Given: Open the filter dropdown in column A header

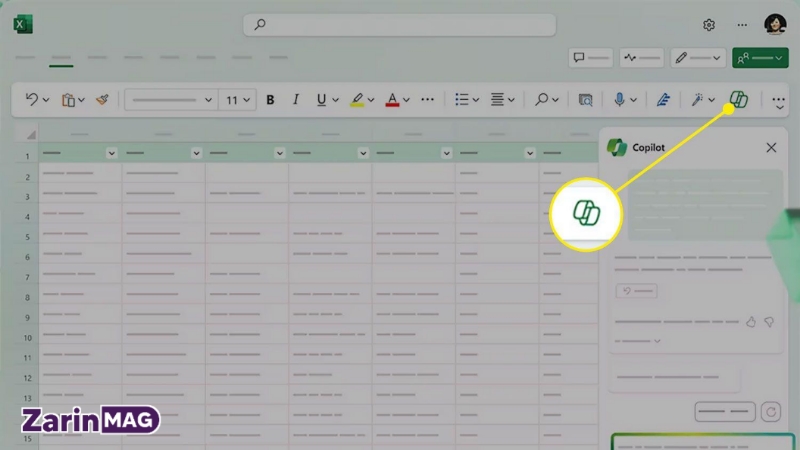Looking at the screenshot, I should (x=111, y=153).
